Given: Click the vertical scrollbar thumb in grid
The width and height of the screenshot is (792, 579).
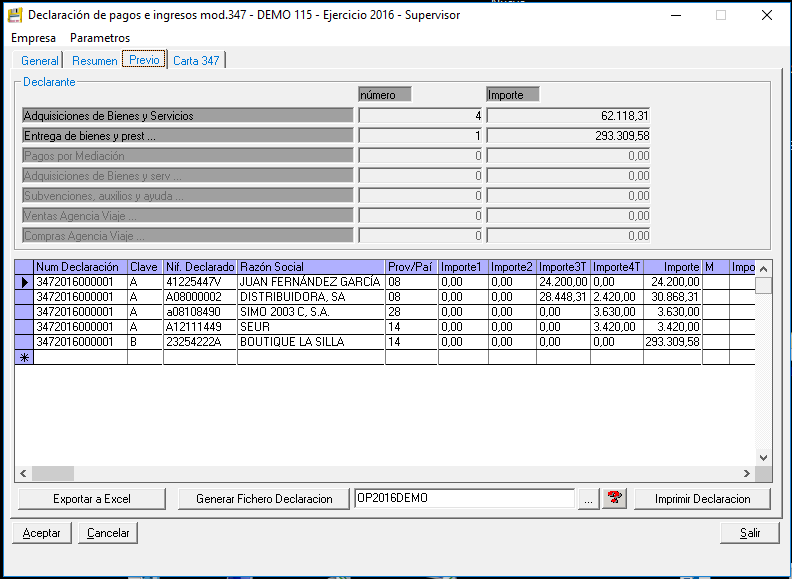Looking at the screenshot, I should pos(764,285).
